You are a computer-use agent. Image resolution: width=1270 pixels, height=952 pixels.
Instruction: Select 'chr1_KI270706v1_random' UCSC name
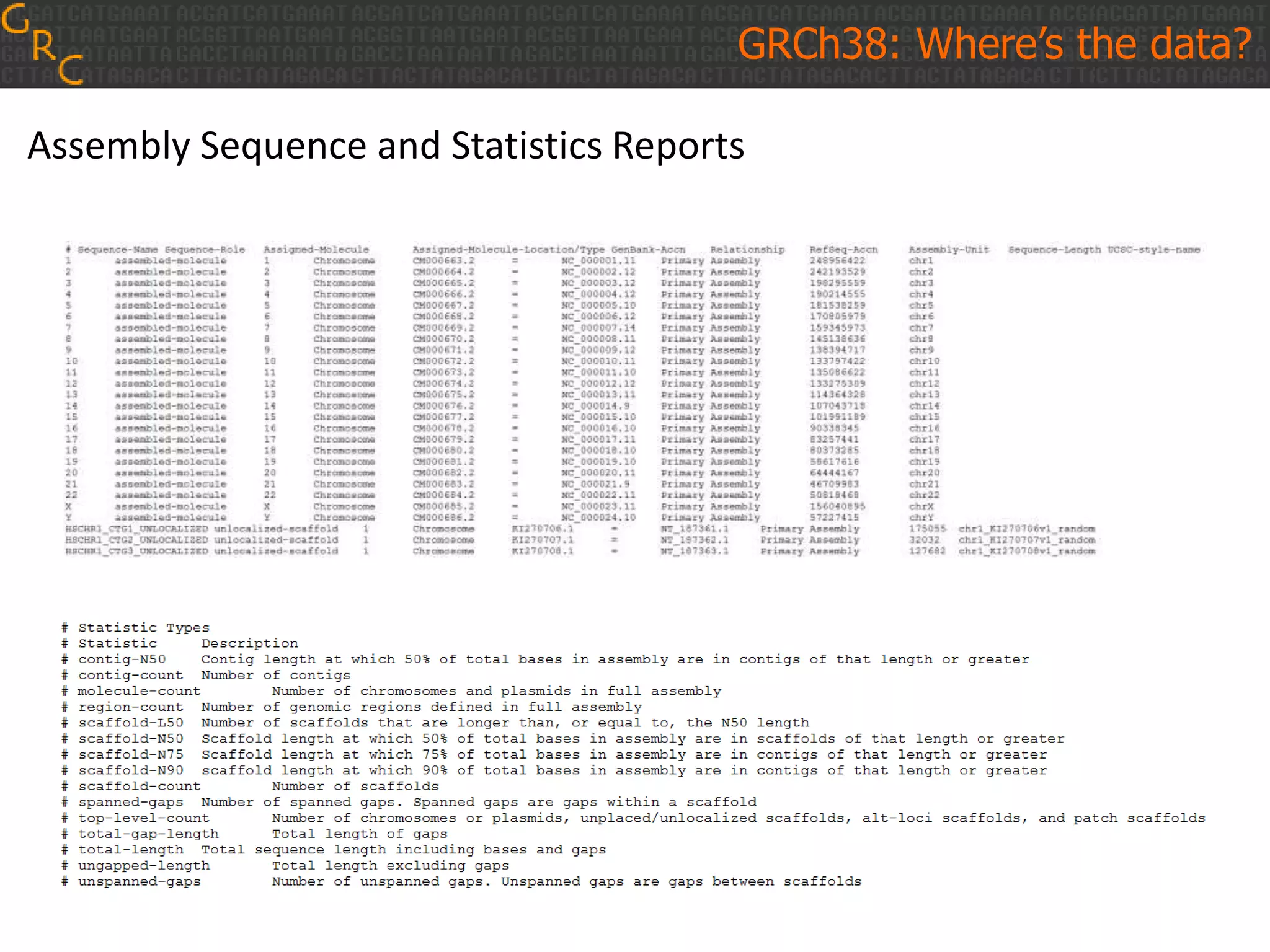click(1026, 529)
